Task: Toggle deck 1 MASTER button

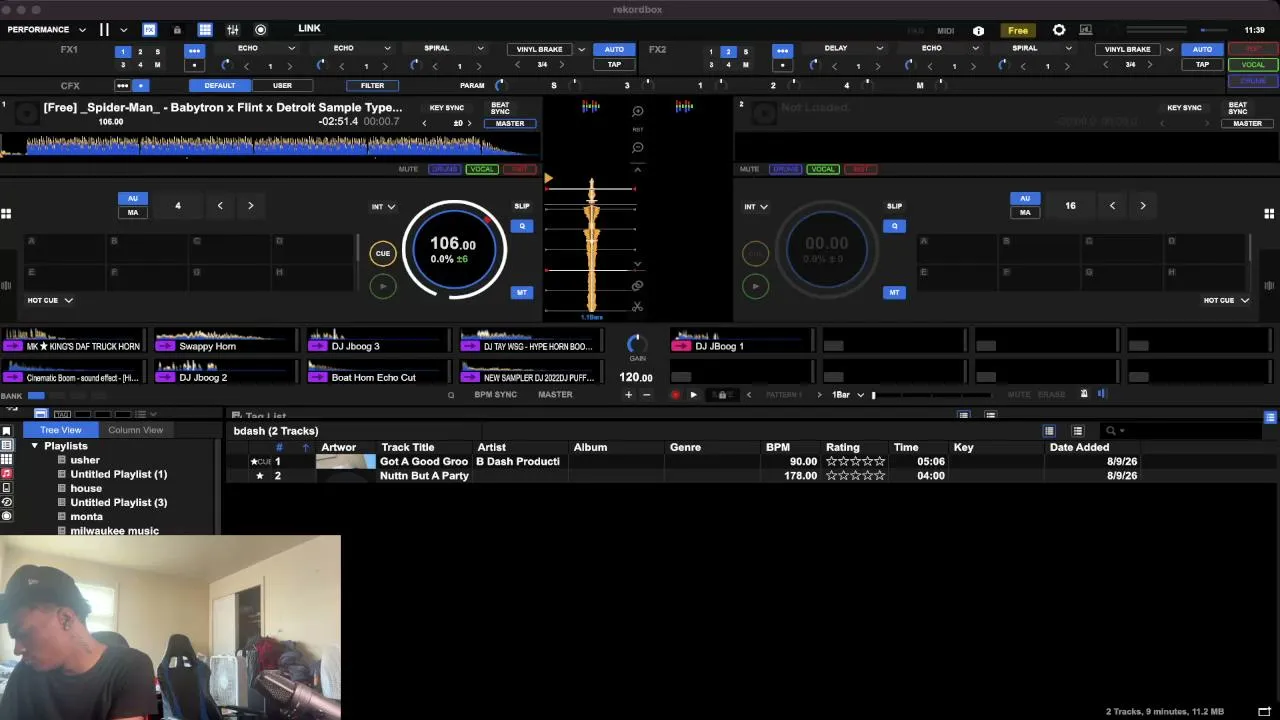Action: 510,124
